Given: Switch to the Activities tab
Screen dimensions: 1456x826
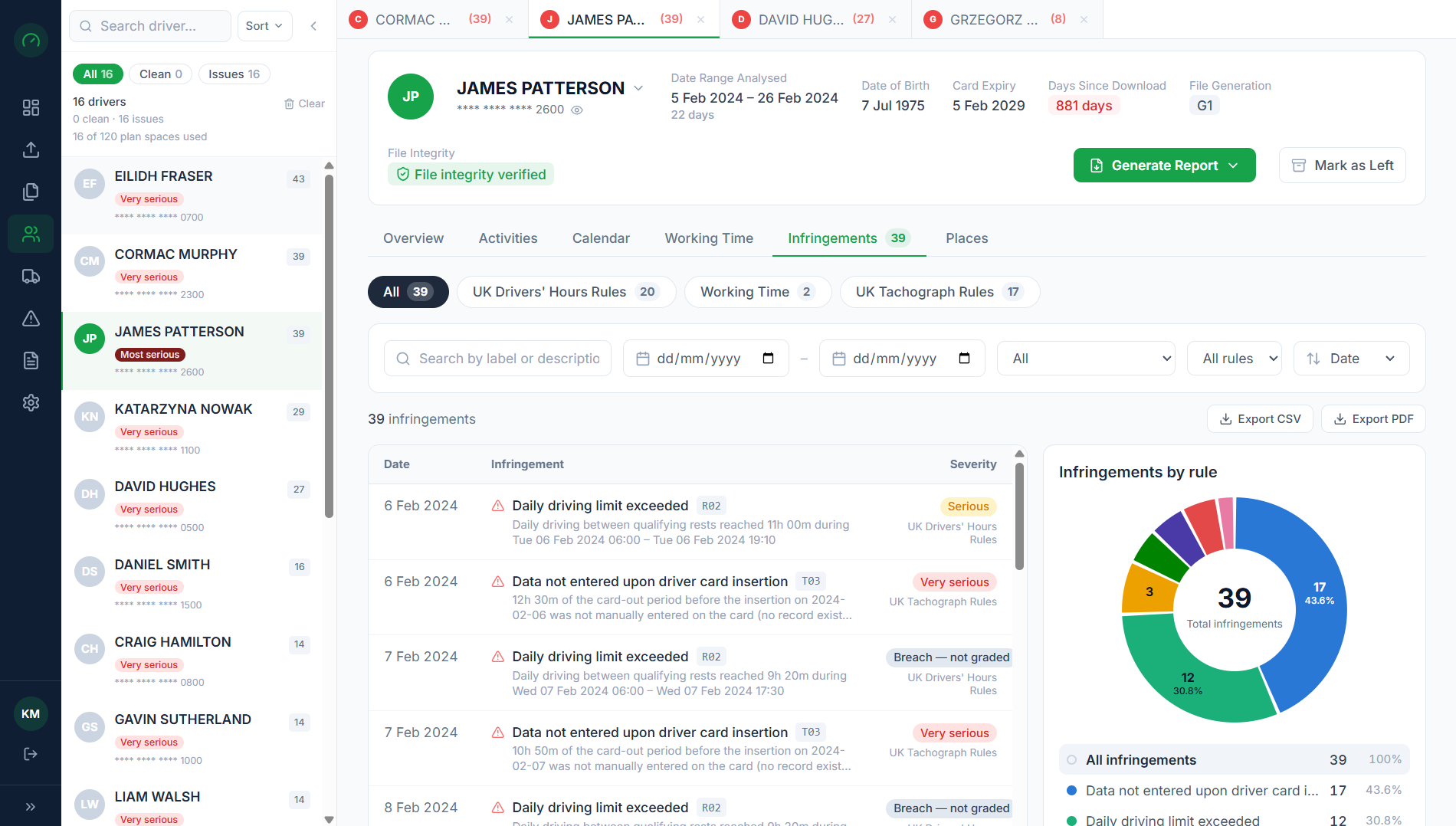Looking at the screenshot, I should coord(508,238).
